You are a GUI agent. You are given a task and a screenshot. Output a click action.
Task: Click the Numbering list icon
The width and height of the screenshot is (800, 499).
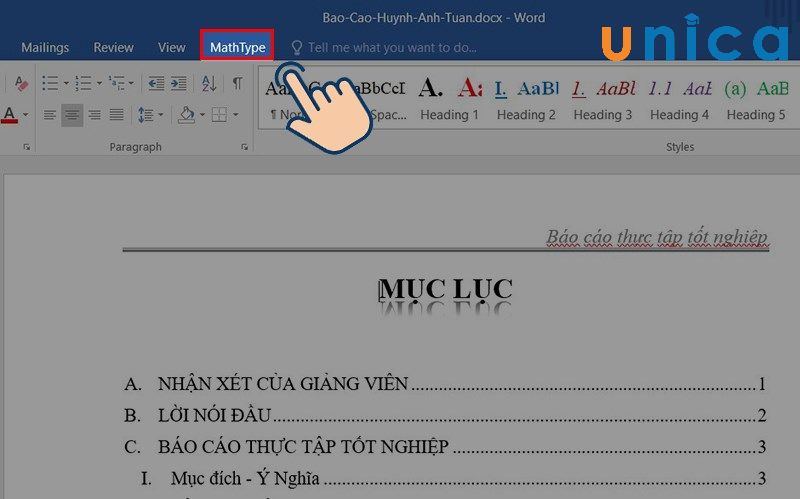coord(83,83)
